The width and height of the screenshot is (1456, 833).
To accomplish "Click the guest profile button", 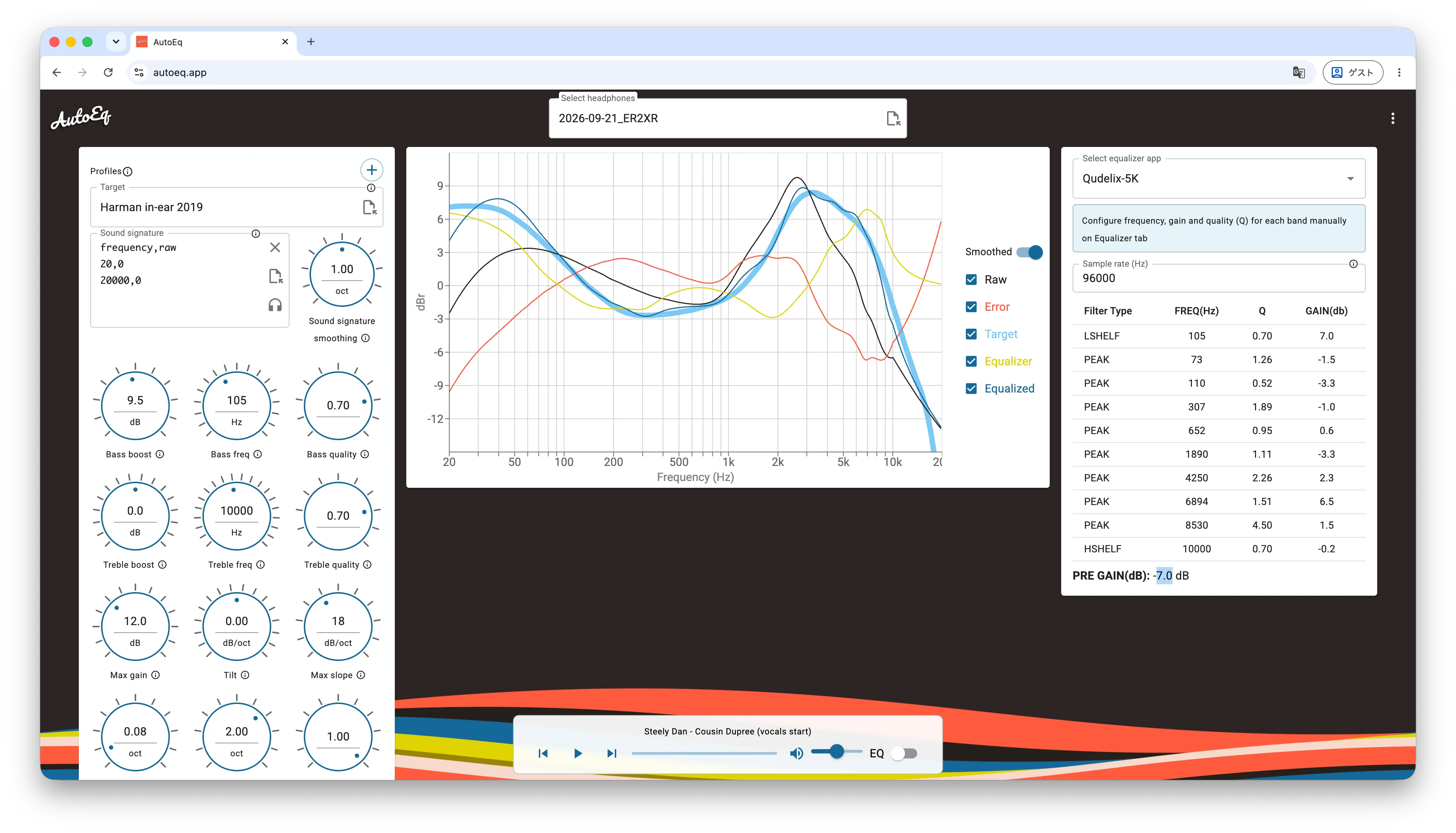I will coord(1352,73).
